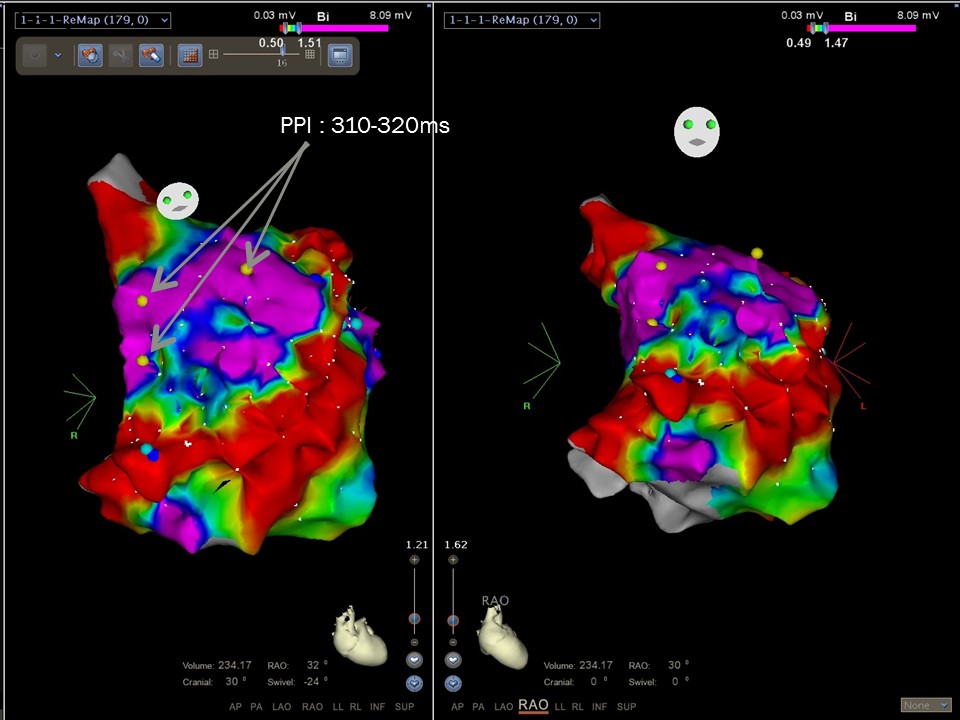This screenshot has width=960, height=720.
Task: Click upper handle of right voltage color bar
Action: click(826, 28)
